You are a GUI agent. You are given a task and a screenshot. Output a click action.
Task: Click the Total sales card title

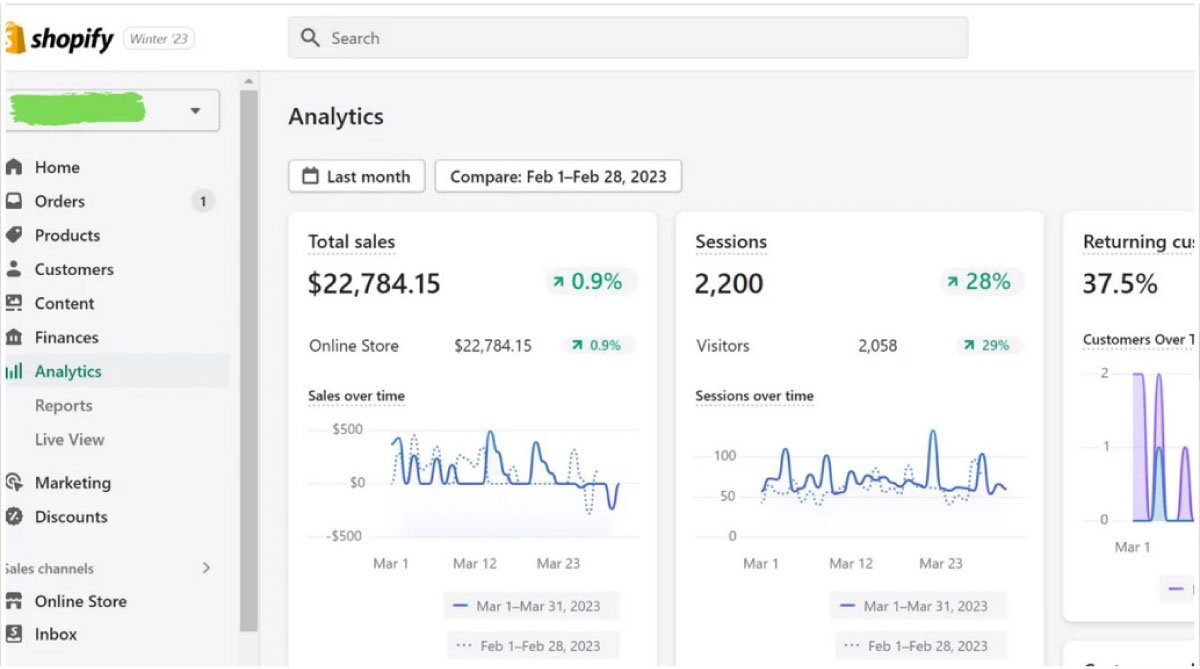coord(351,242)
